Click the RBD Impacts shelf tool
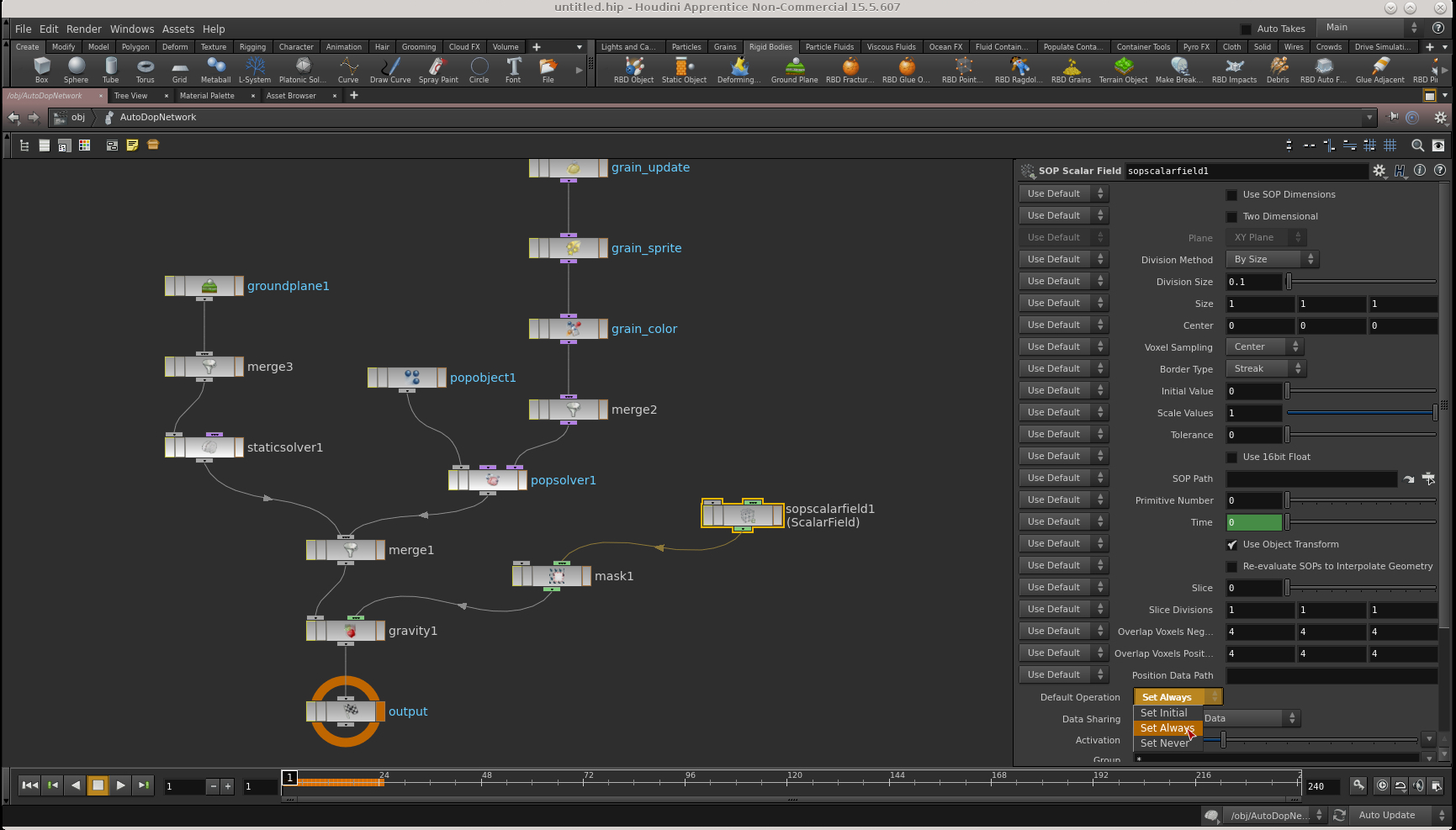 1234,70
